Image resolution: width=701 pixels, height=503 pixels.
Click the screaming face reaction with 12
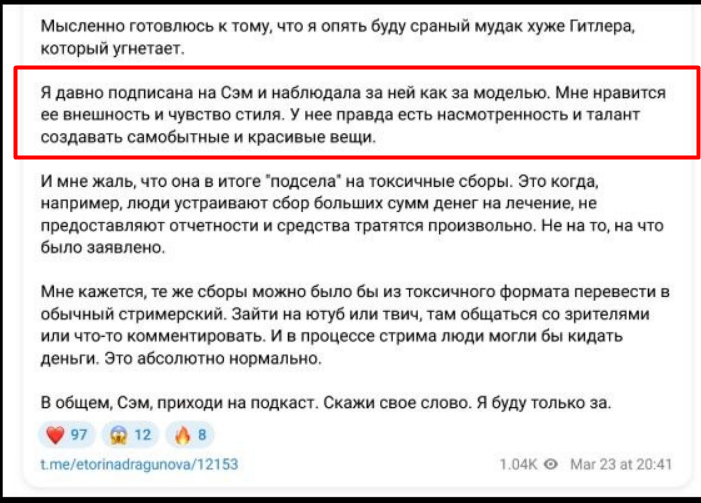pyautogui.click(x=133, y=435)
